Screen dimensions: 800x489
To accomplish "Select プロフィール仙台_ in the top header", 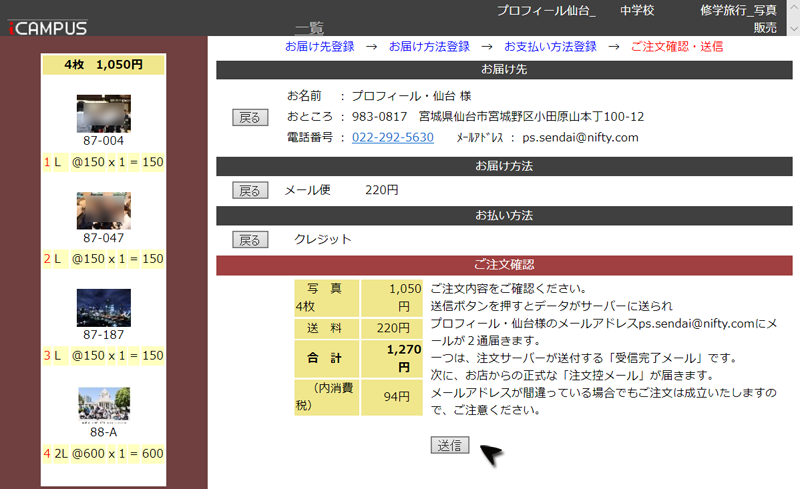I will point(546,10).
